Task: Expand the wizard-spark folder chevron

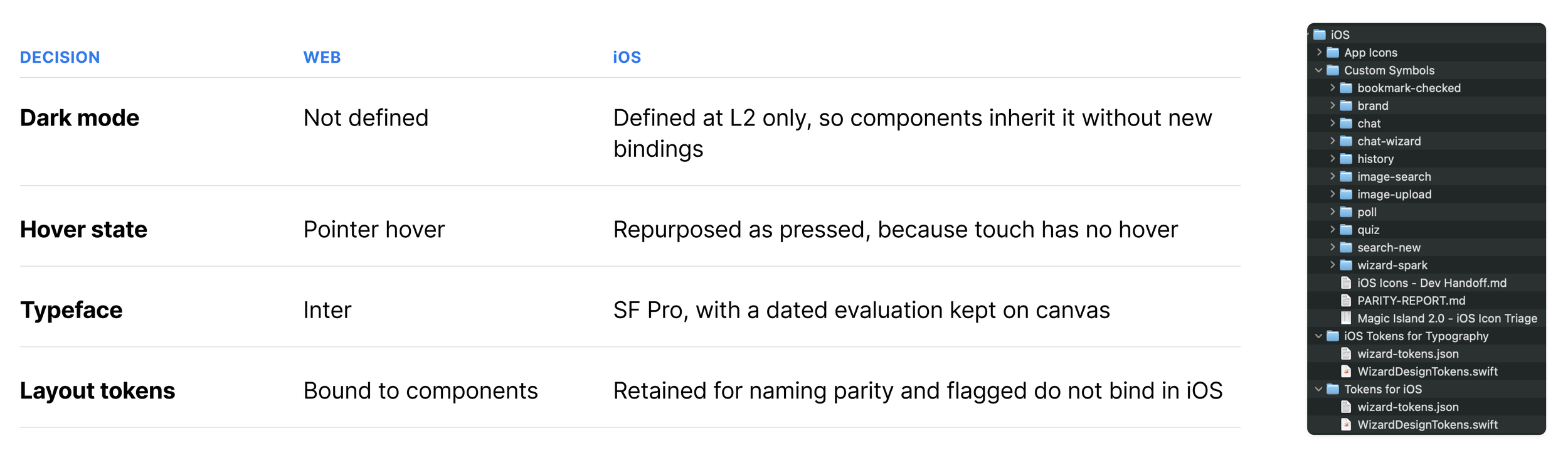Action: tap(1332, 265)
